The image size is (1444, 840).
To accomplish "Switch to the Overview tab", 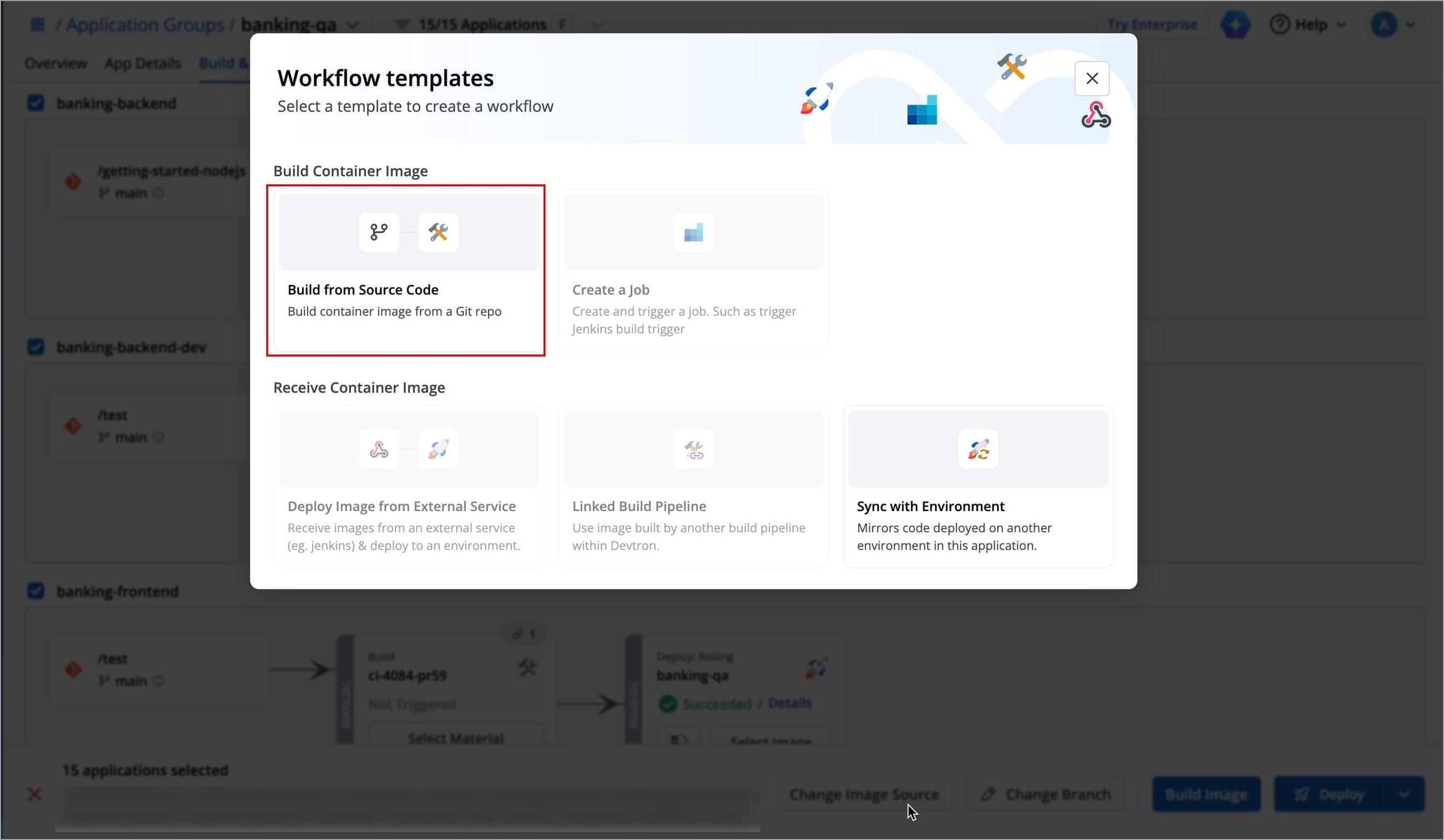I will pos(56,63).
